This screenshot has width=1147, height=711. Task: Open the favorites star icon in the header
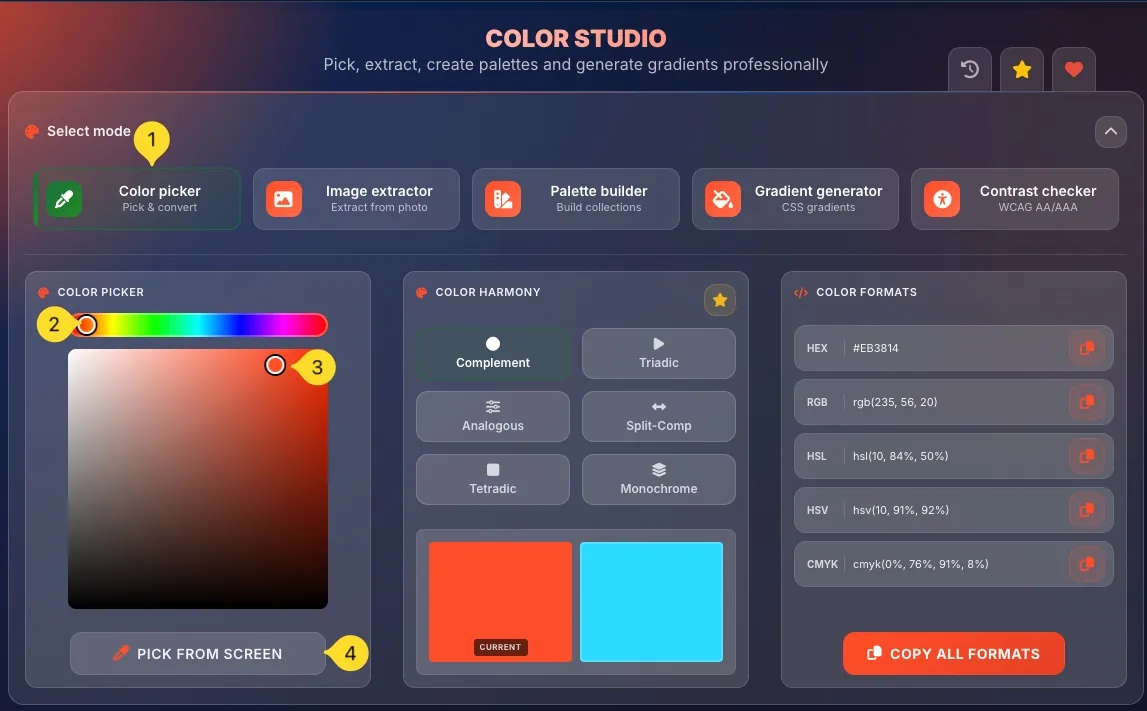click(x=1021, y=69)
